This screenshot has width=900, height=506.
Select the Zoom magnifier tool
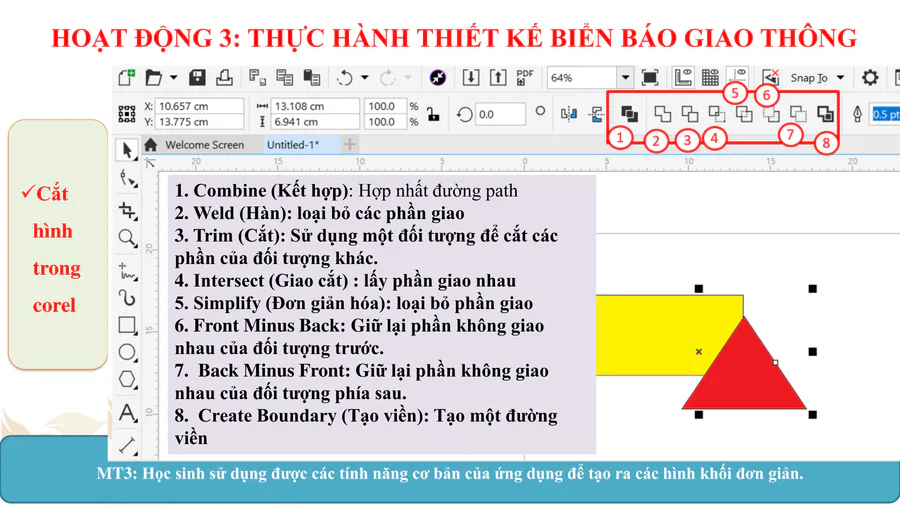tap(127, 238)
